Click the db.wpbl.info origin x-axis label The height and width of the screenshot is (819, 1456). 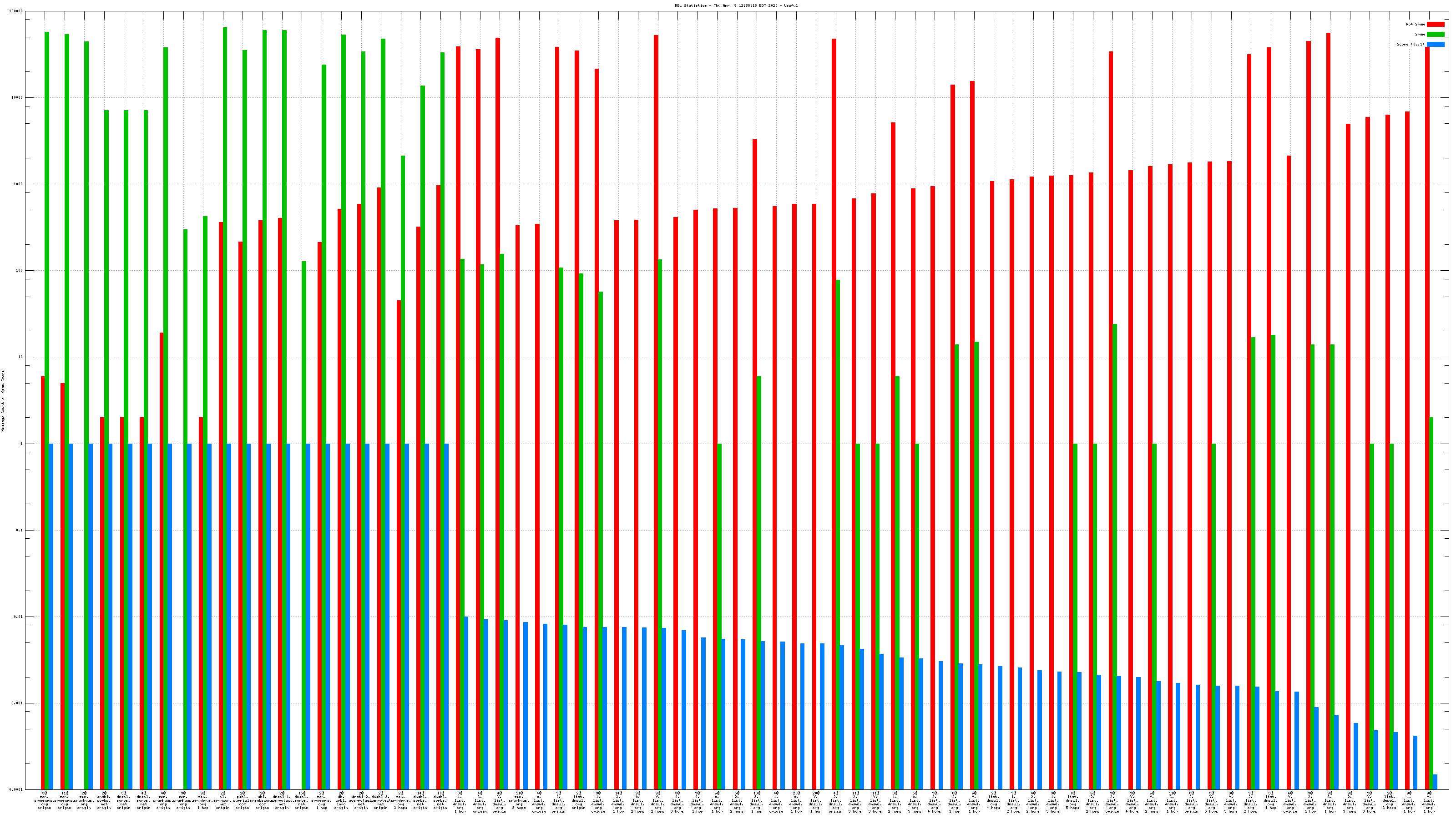(x=341, y=800)
